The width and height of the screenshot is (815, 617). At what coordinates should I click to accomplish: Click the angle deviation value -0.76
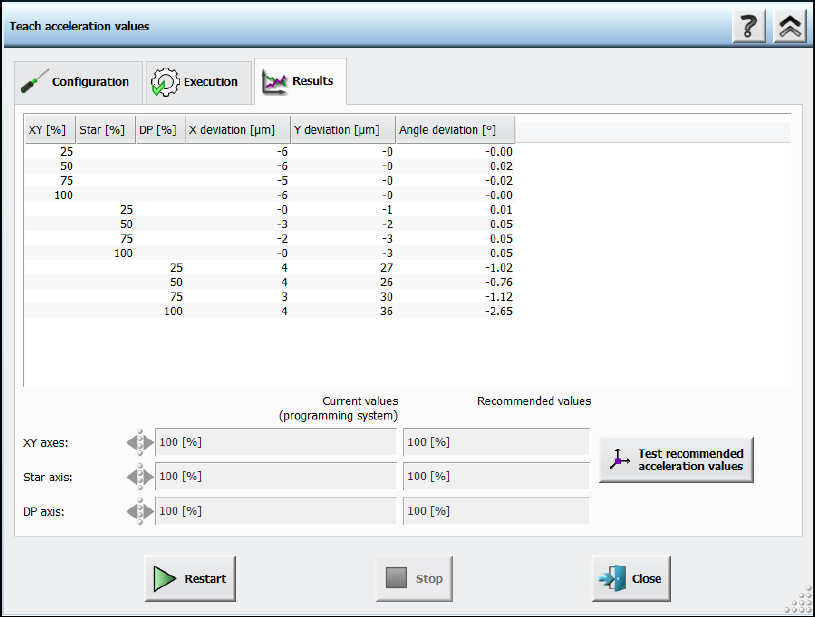tap(499, 282)
